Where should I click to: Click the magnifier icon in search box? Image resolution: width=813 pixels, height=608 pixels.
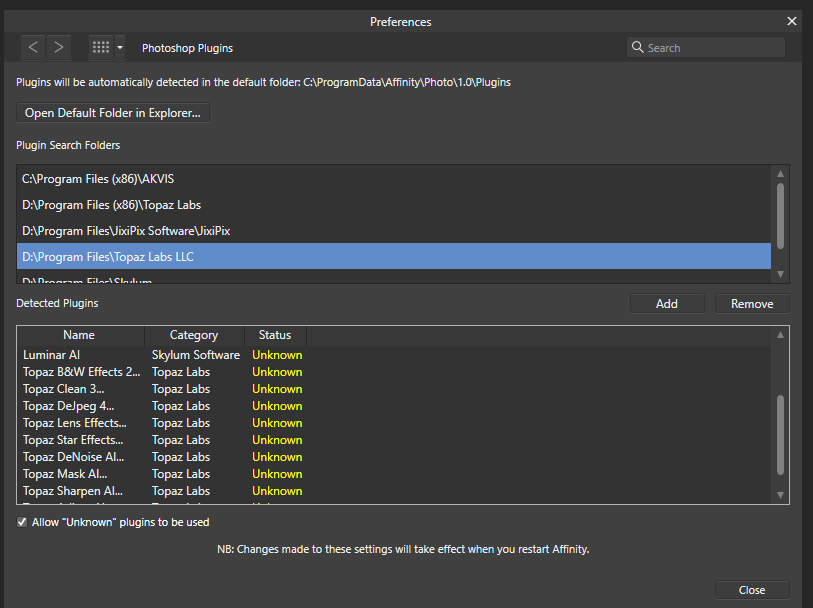tap(637, 47)
